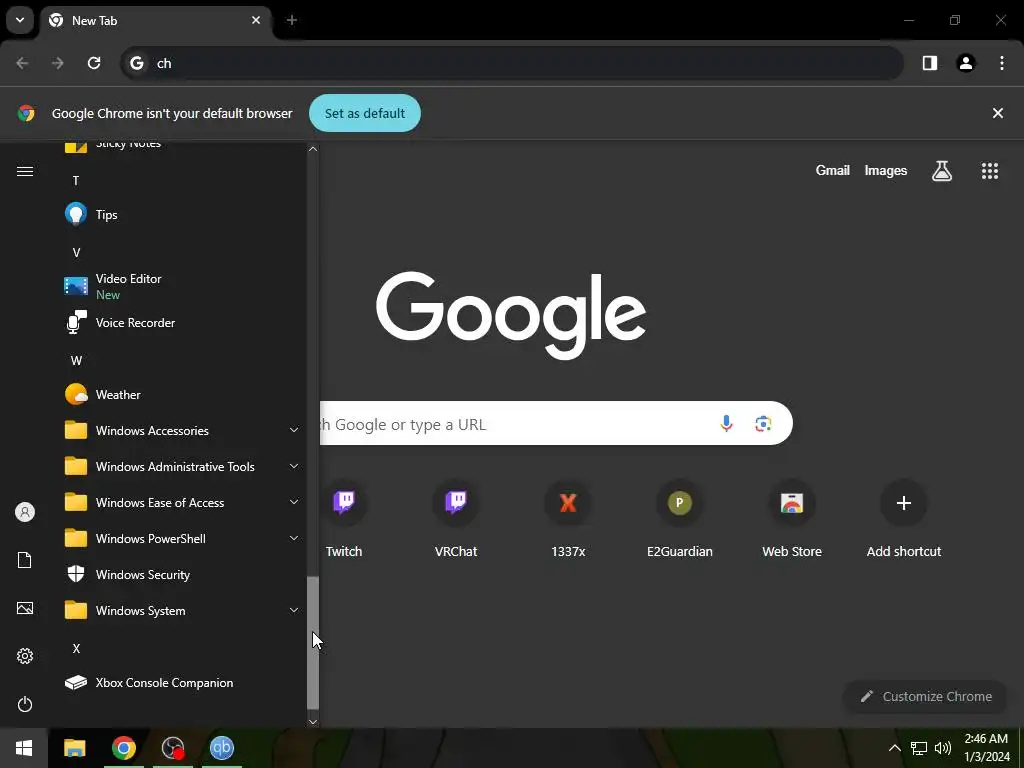Launch Video Editor from Start menu
Screen dimensions: 1024x768
[181, 286]
